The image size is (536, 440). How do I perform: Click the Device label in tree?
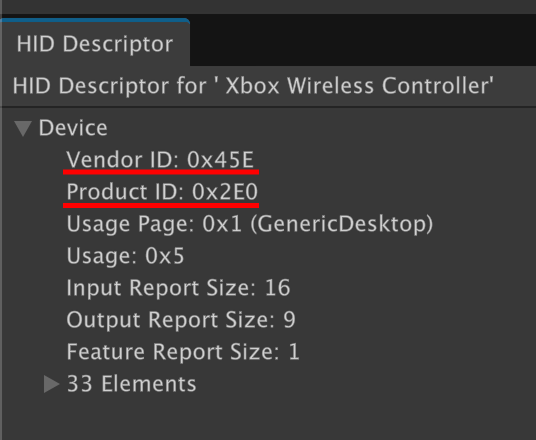coord(73,128)
